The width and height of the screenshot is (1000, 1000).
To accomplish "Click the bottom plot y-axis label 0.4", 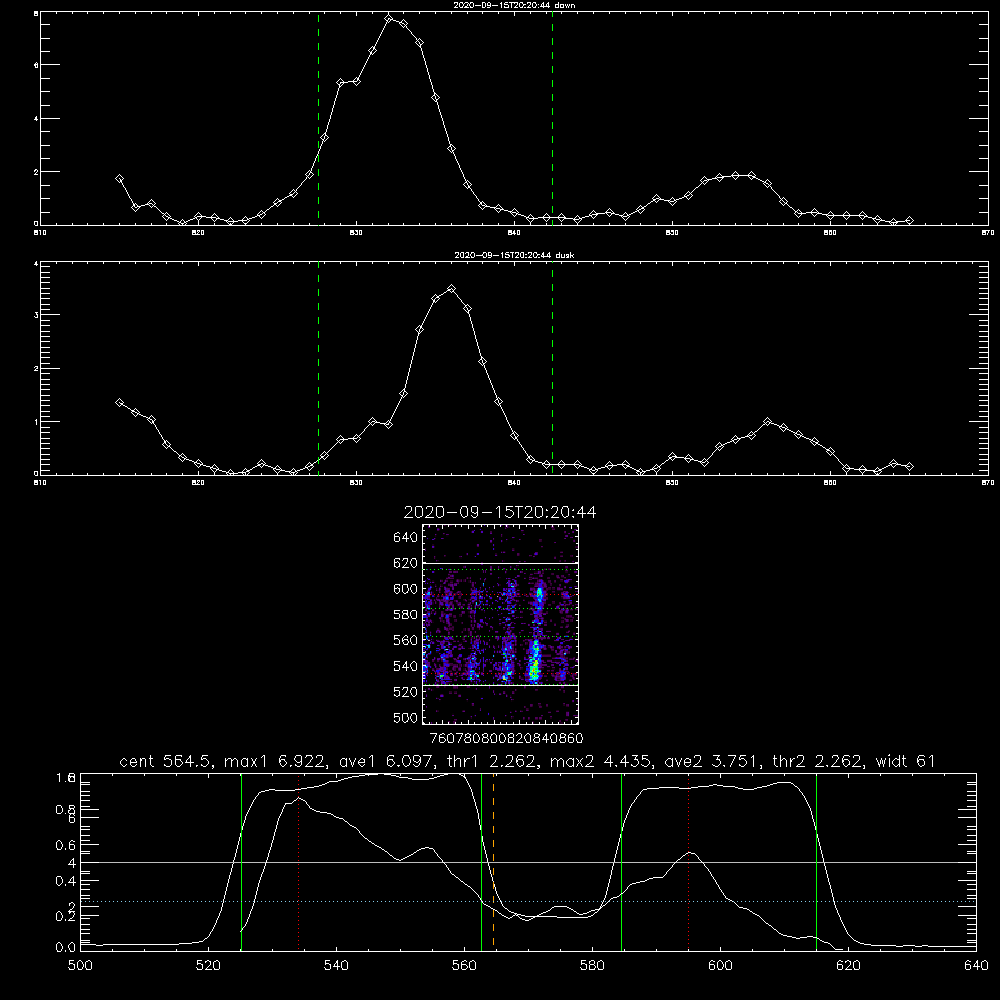I will click(x=66, y=881).
